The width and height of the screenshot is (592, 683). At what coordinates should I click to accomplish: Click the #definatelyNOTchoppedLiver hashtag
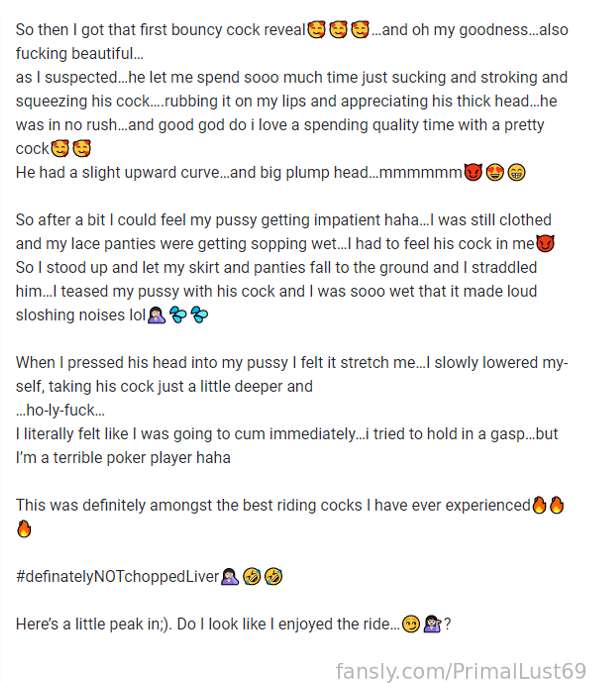[x=117, y=576]
